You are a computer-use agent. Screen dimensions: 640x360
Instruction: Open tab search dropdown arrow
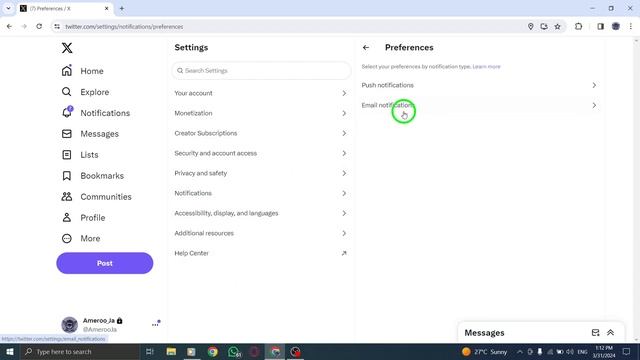tap(8, 8)
